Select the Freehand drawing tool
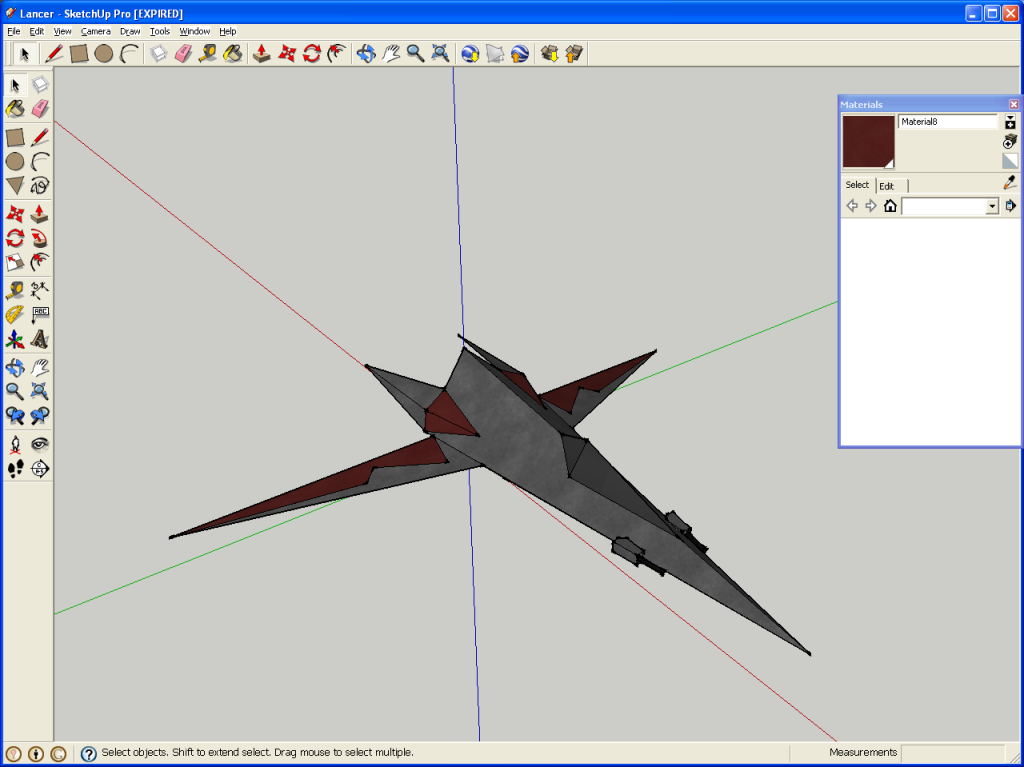The width and height of the screenshot is (1024, 767). point(40,186)
